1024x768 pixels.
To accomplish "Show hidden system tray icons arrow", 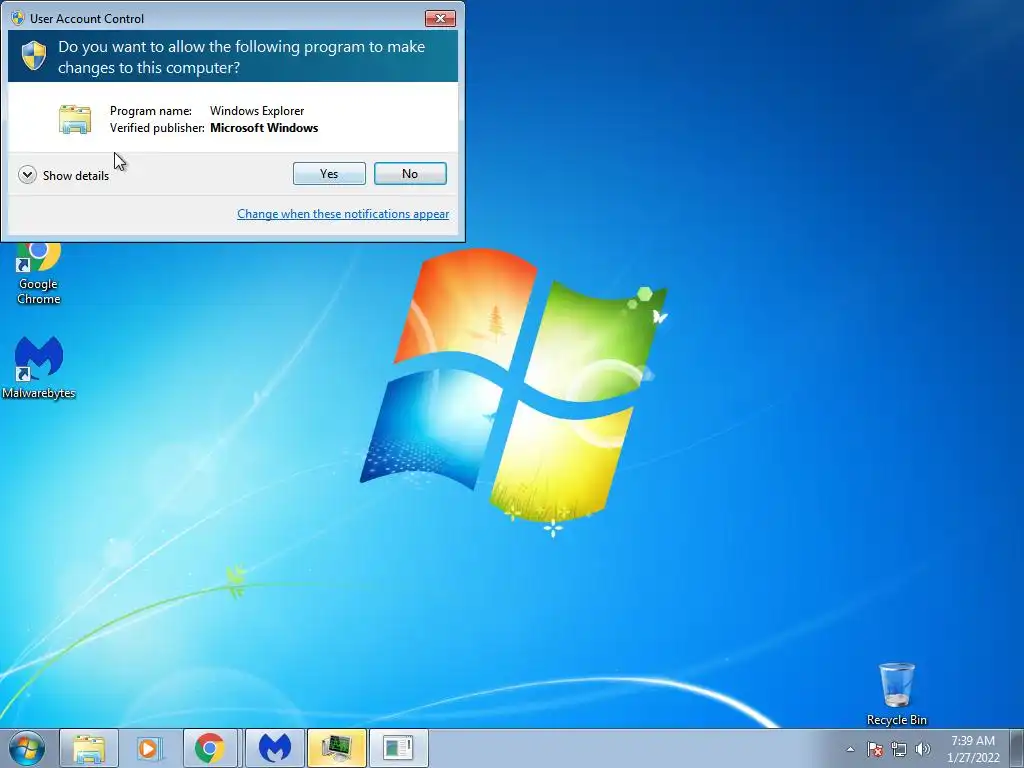I will click(x=850, y=750).
